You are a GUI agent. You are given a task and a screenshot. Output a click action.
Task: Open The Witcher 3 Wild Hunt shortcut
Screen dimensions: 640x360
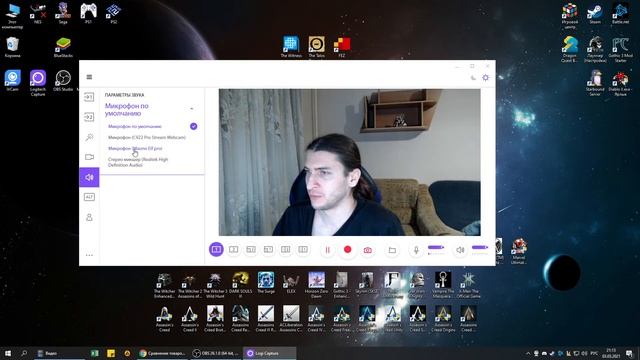click(x=215, y=285)
